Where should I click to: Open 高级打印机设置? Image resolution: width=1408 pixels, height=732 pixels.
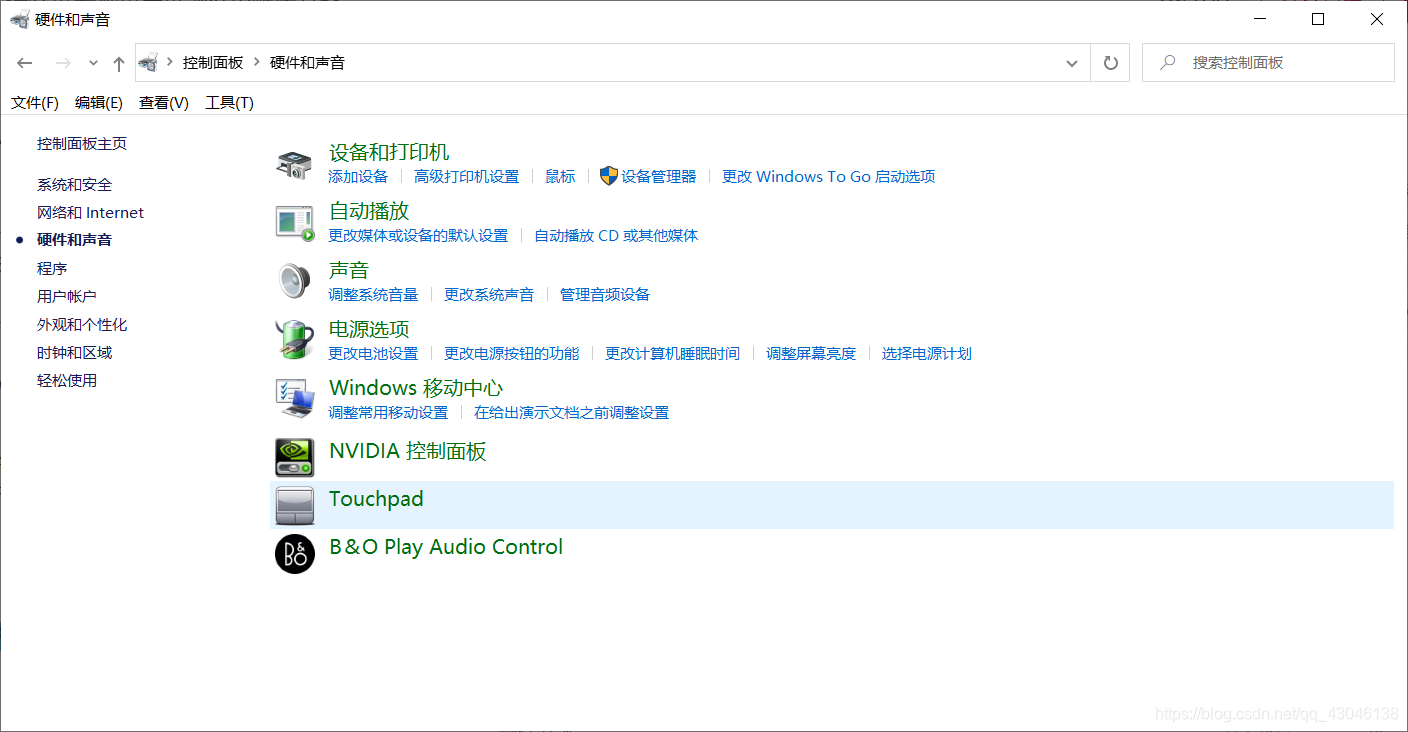click(467, 176)
